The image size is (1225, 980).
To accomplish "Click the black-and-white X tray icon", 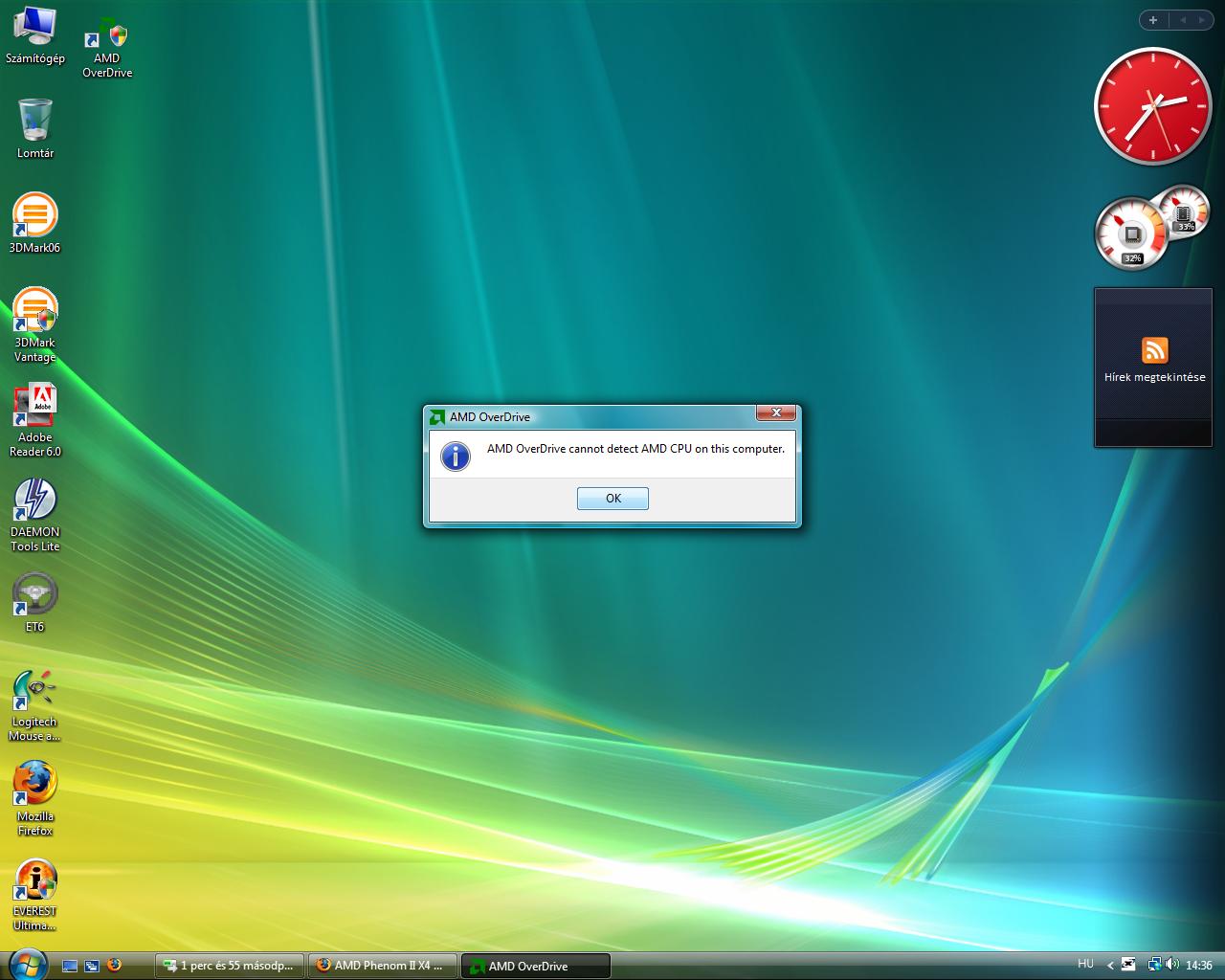I will (1129, 965).
